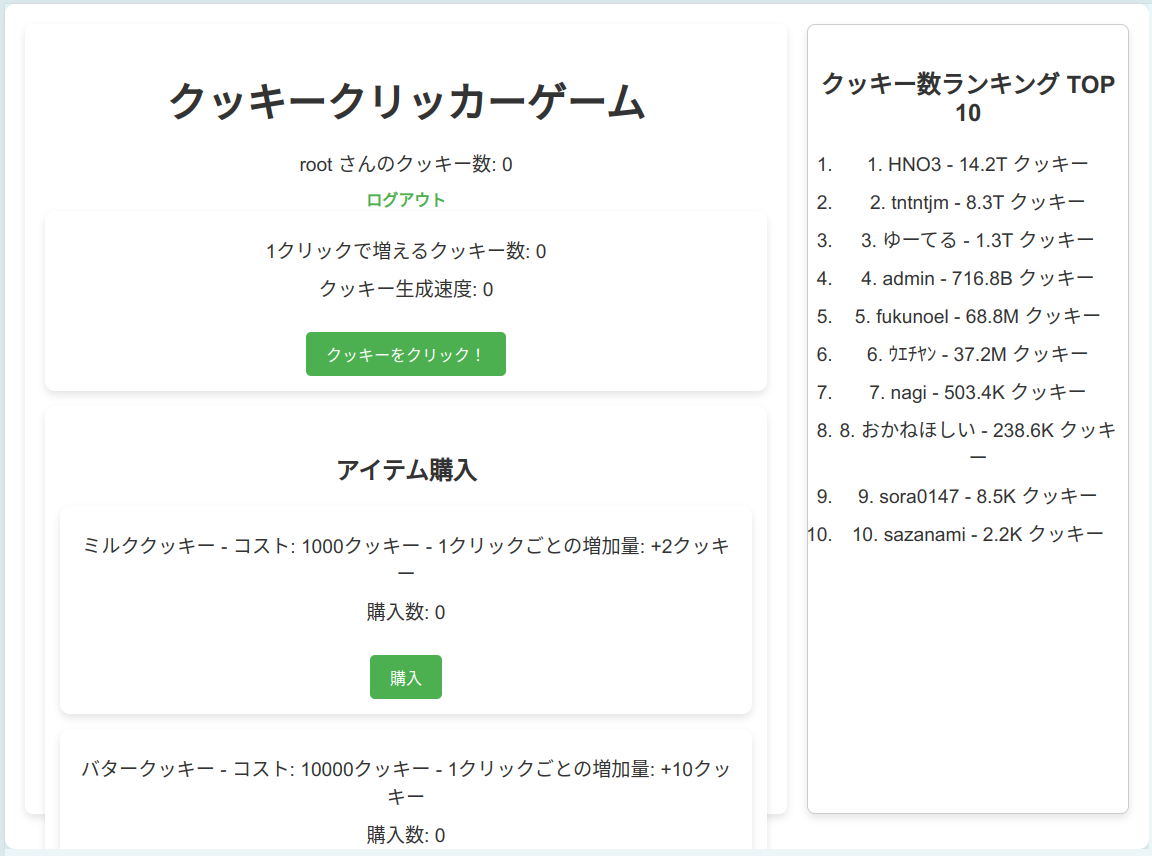Click the nagi 503.4K ranking entry
Screen dimensions: 1152x856
pyautogui.click(x=977, y=392)
